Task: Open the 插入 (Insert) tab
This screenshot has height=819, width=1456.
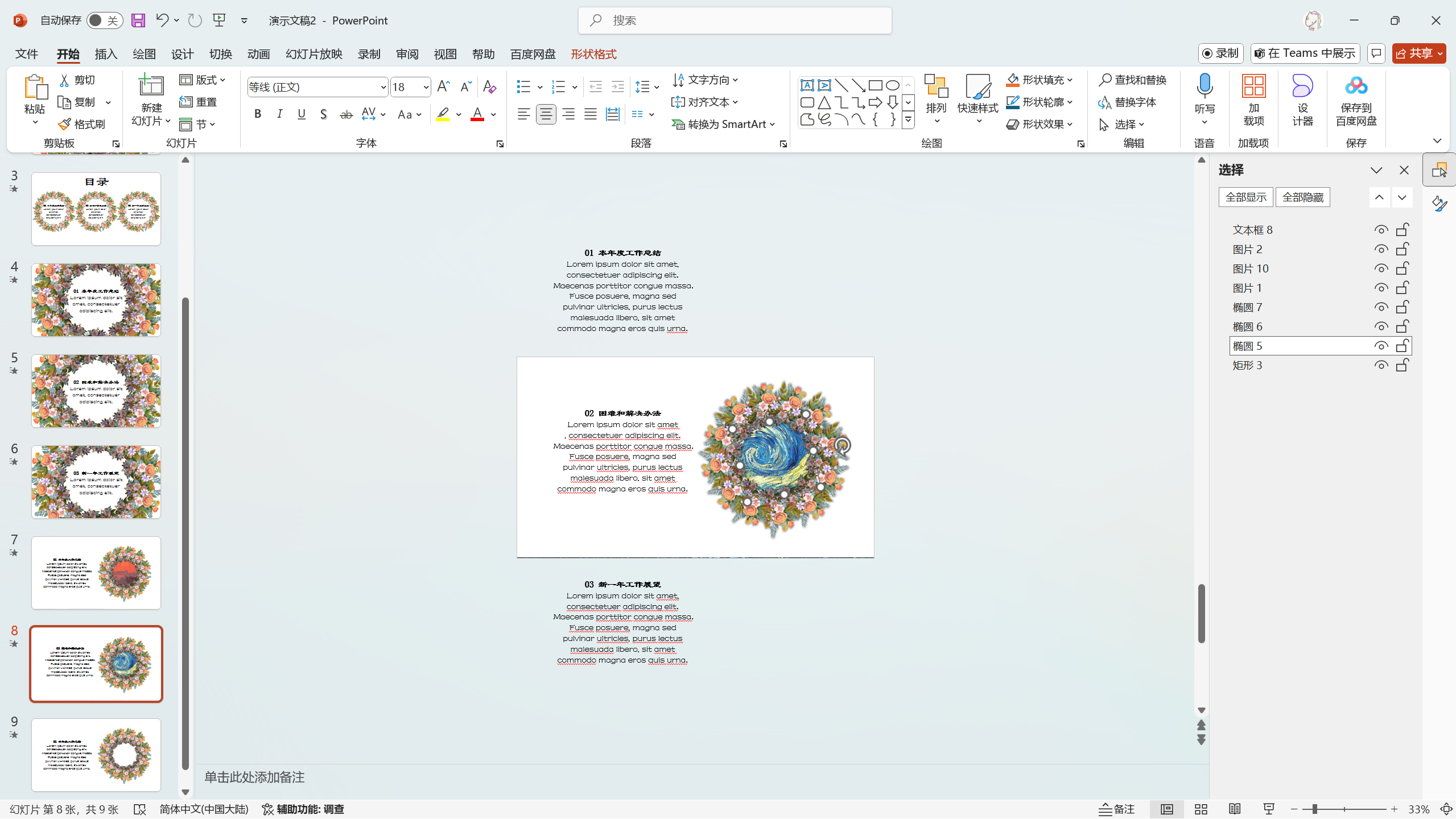Action: tap(106, 54)
